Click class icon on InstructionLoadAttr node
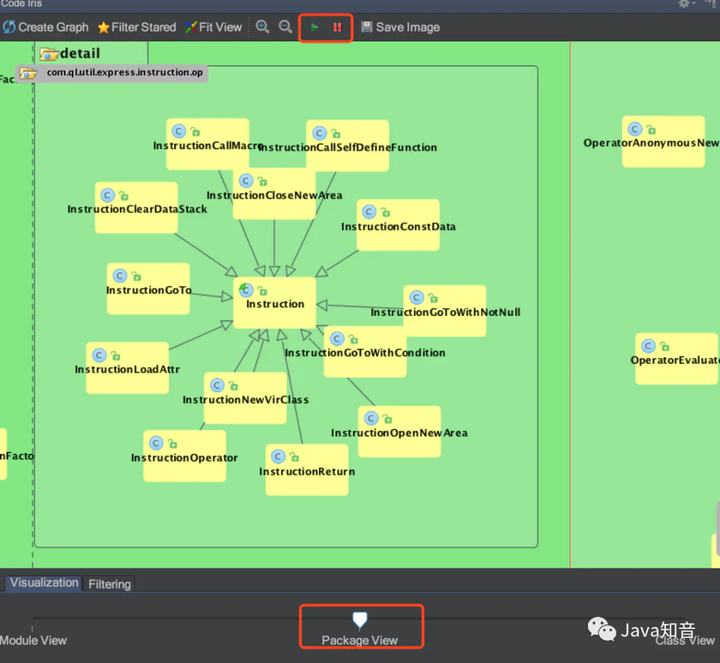This screenshot has width=720, height=663. coord(99,355)
